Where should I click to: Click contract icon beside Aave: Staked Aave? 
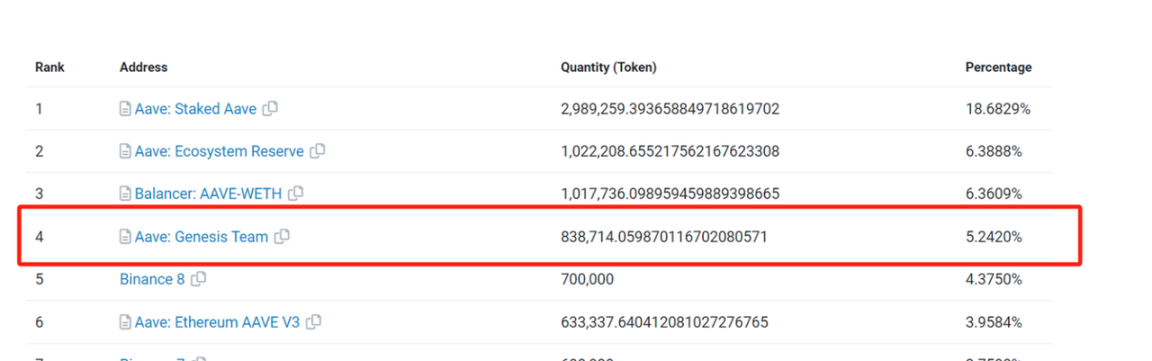coord(126,109)
